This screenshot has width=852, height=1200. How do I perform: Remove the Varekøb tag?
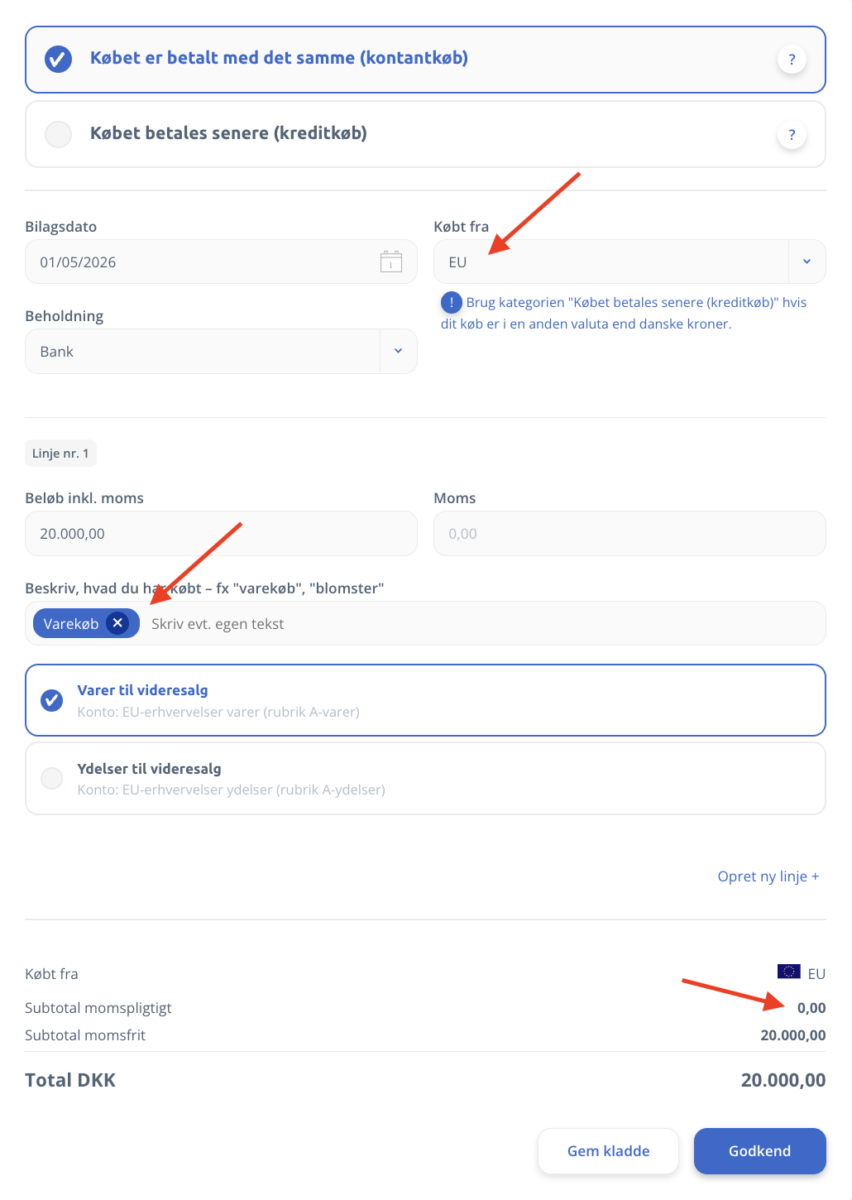click(x=118, y=623)
